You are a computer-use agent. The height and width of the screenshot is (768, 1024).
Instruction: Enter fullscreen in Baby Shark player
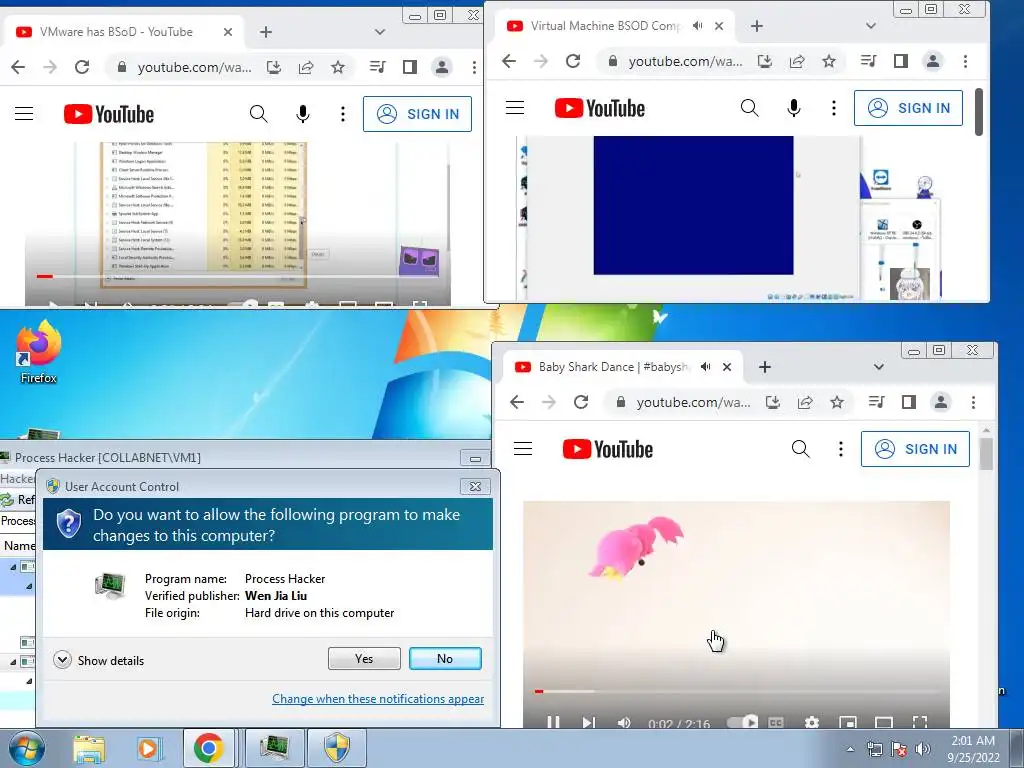coord(920,722)
